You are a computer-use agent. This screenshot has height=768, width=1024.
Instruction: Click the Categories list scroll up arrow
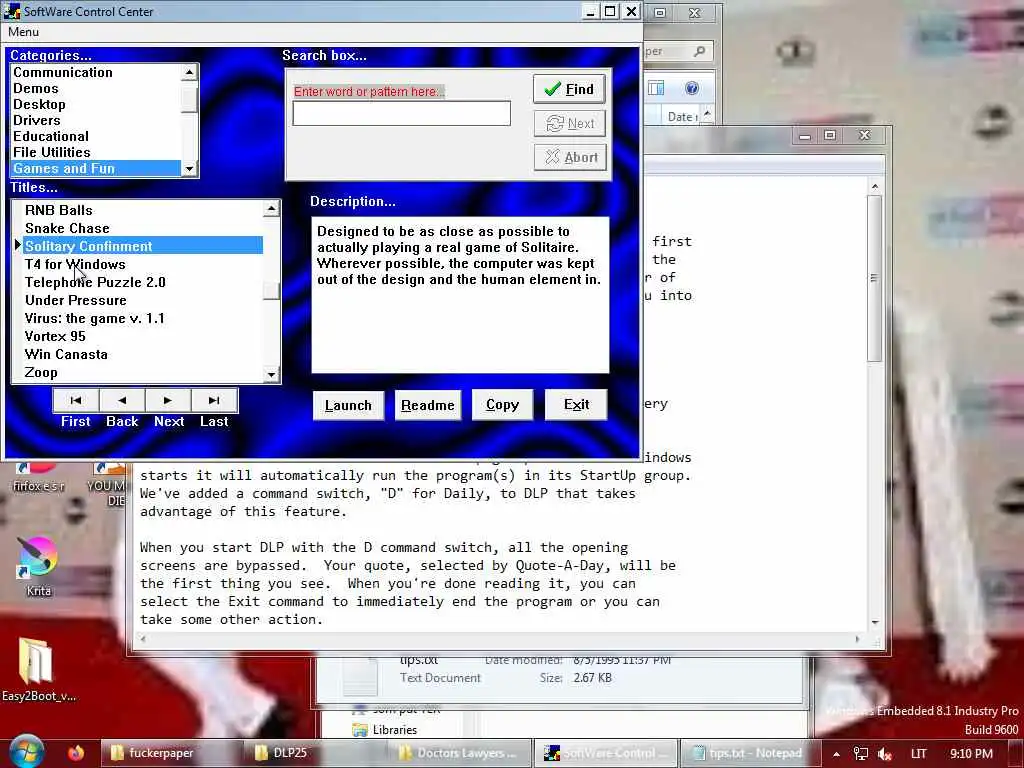pyautogui.click(x=189, y=72)
